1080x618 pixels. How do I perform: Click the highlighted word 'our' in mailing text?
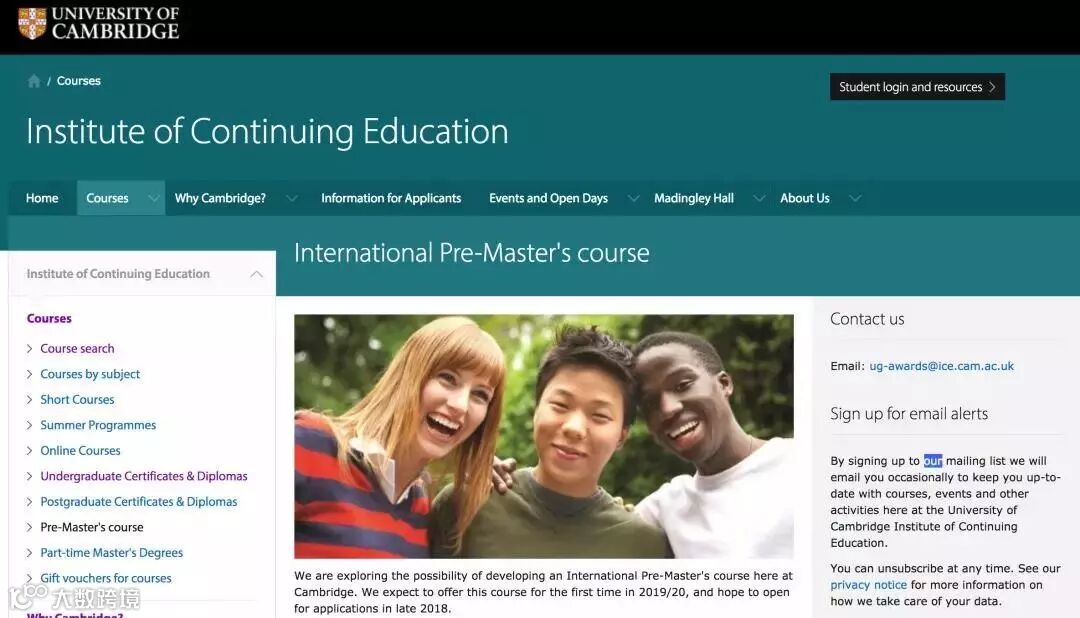(933, 461)
